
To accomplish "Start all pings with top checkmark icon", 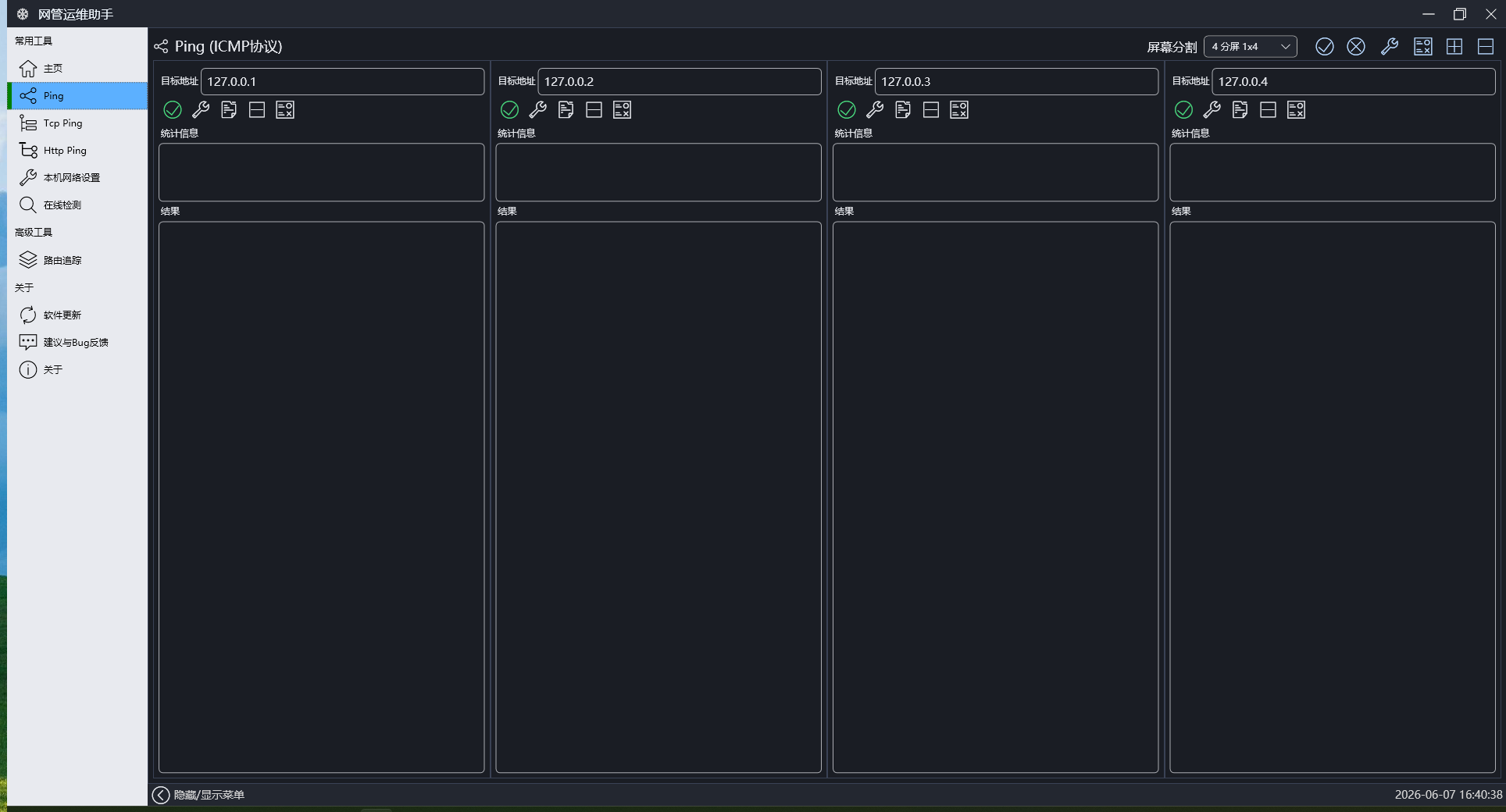I will click(x=1325, y=47).
